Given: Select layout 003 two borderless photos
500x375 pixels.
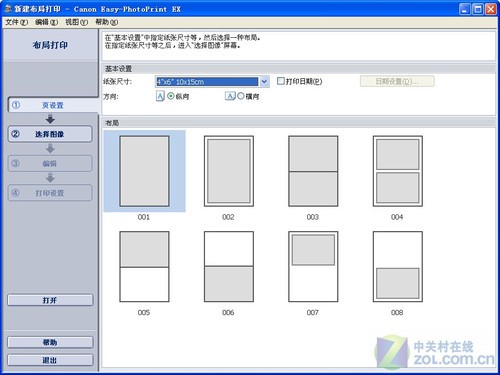Looking at the screenshot, I should [313, 171].
